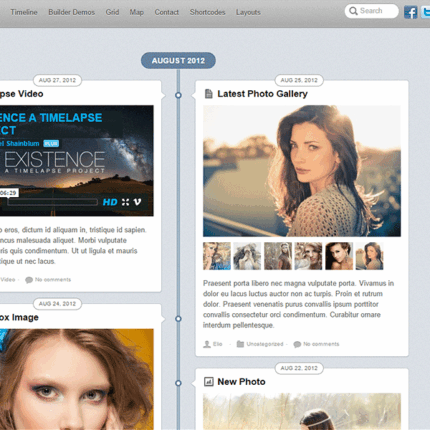This screenshot has height=430, width=430.
Task: Select the fourth gallery thumbnail
Action: click(x=308, y=256)
